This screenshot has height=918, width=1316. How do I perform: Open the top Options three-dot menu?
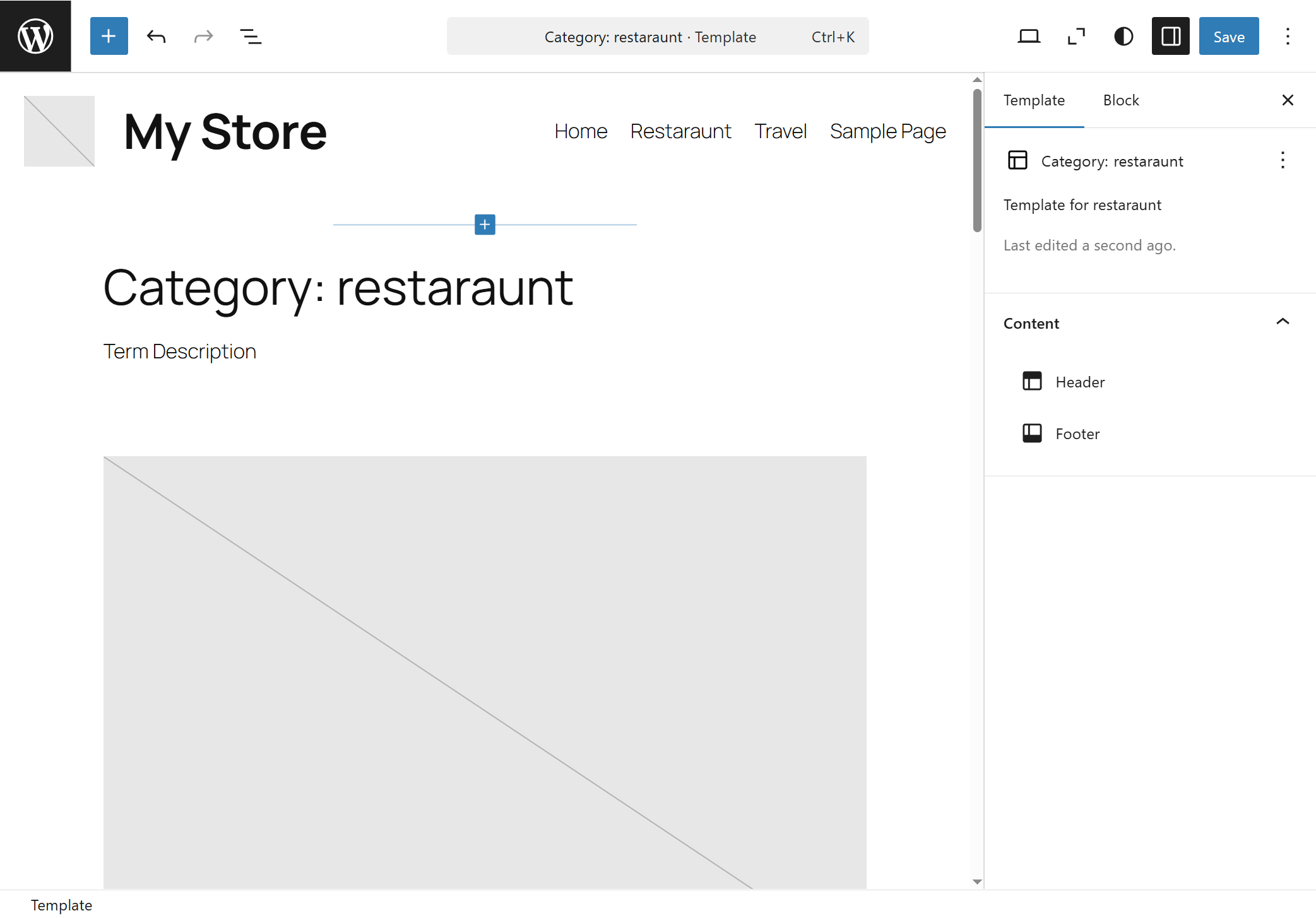click(1288, 36)
